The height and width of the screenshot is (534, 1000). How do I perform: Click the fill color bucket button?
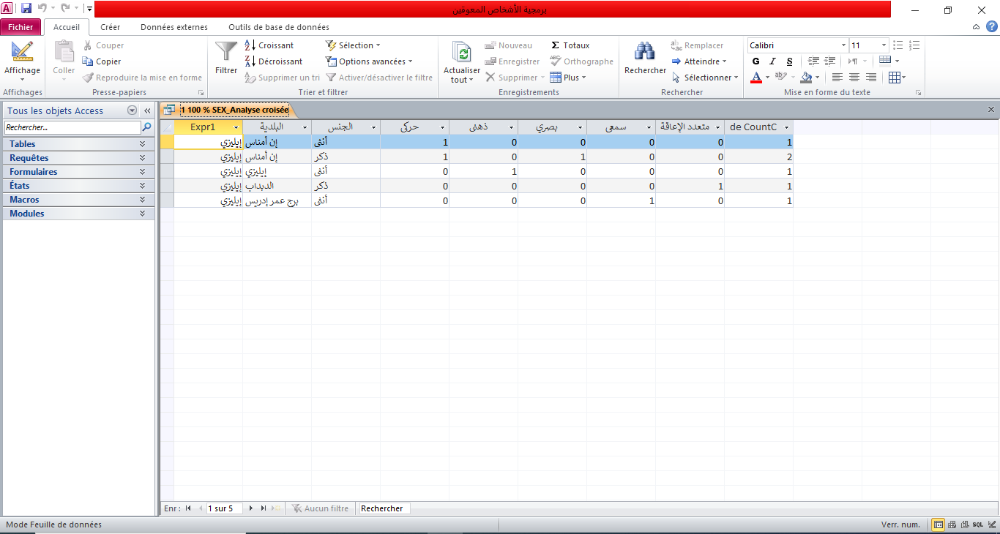[x=806, y=77]
